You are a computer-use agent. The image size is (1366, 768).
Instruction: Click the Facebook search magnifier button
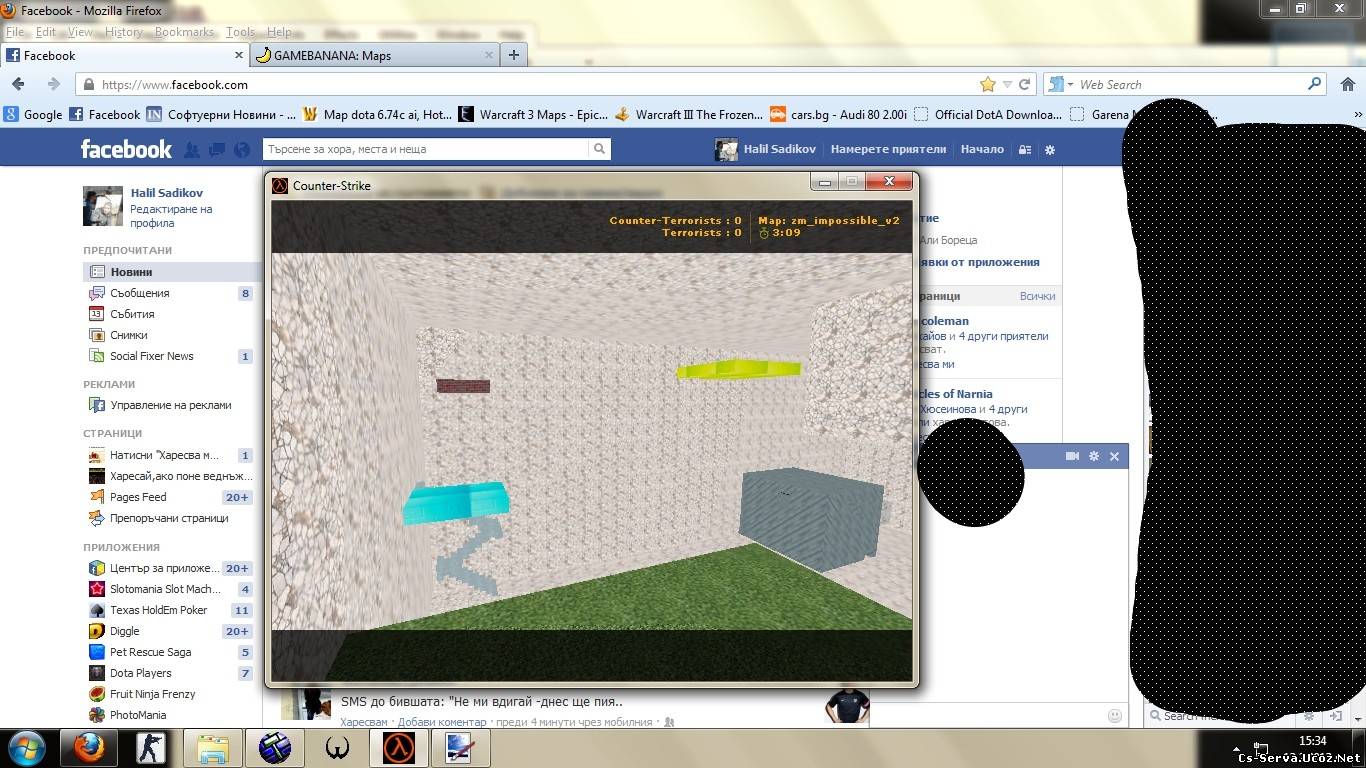[599, 149]
